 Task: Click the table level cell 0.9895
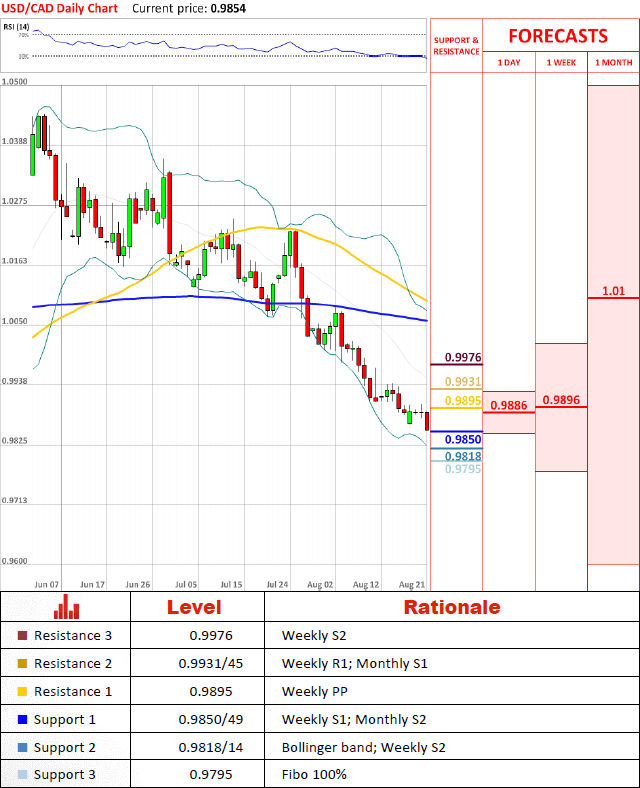[211, 692]
